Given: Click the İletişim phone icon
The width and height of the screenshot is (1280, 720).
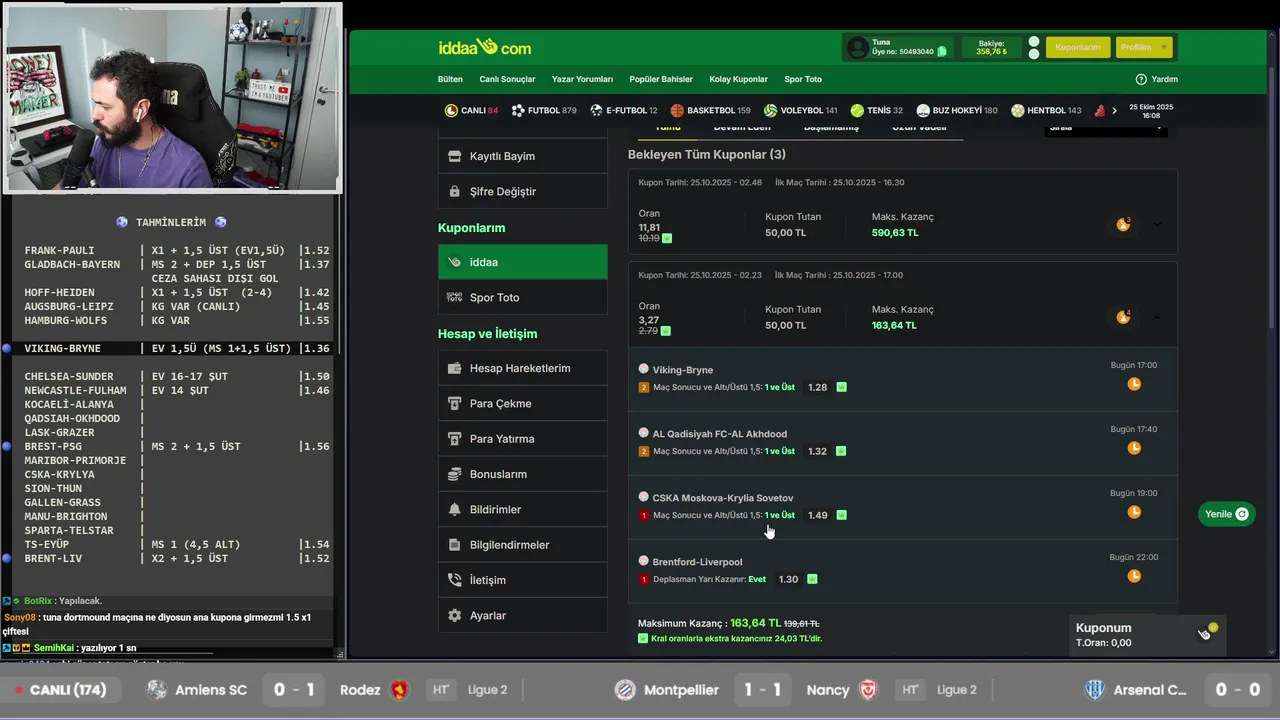Looking at the screenshot, I should [454, 580].
